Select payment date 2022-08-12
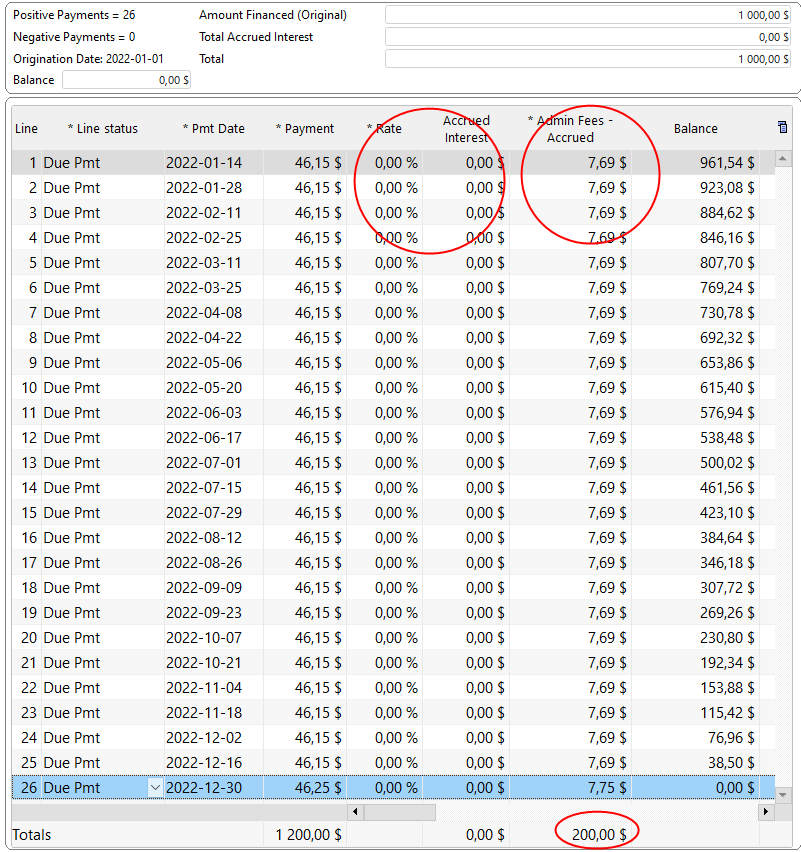The height and width of the screenshot is (852, 801). 204,538
